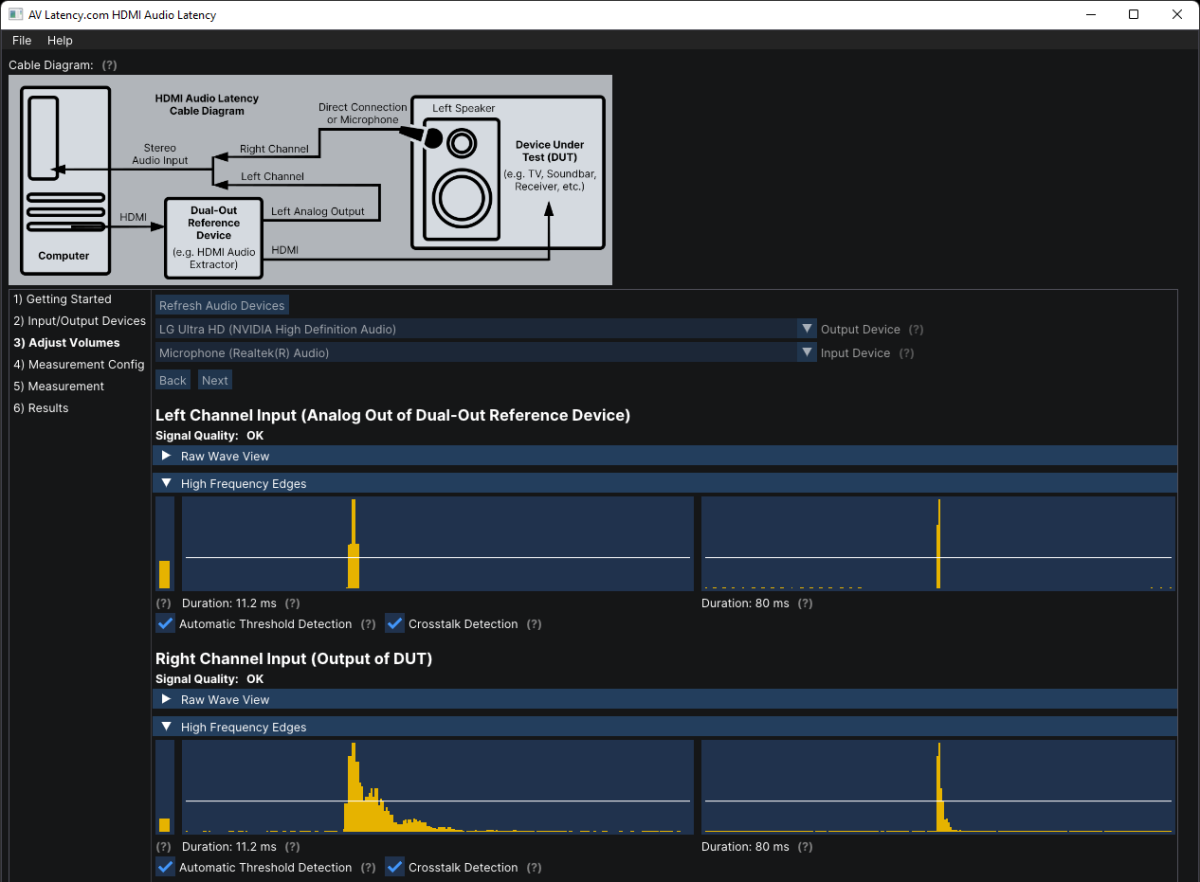1200x882 pixels.
Task: Open the Help menu
Action: [60, 41]
